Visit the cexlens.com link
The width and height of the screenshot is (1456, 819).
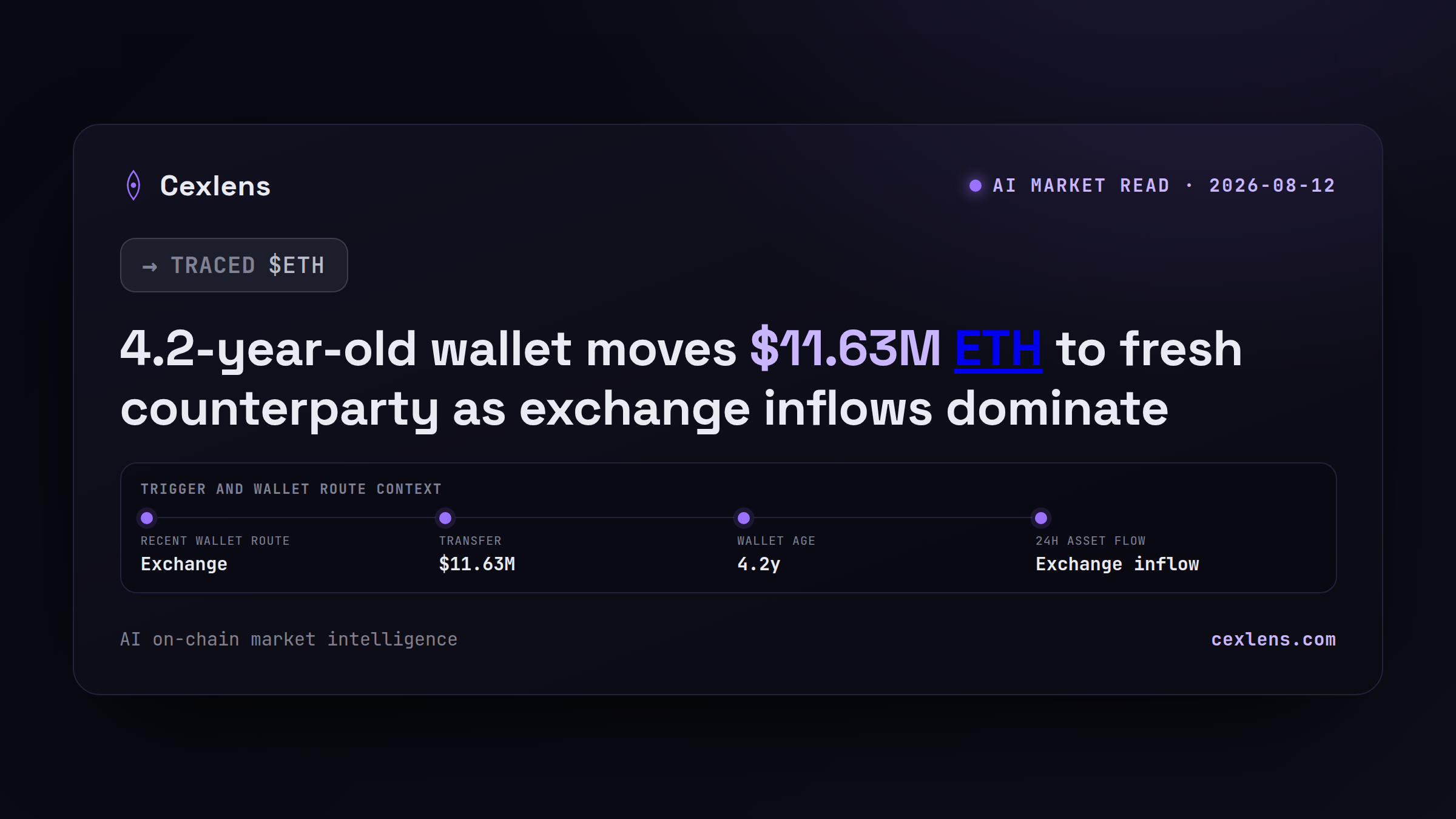[x=1273, y=639]
